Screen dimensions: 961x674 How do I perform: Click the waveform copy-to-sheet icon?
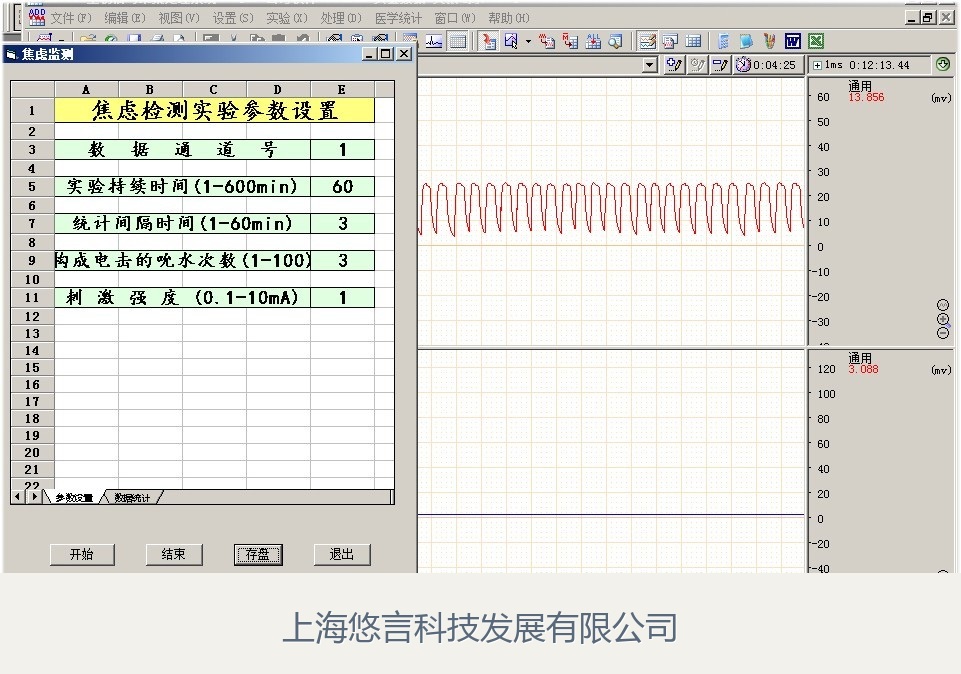click(x=546, y=42)
